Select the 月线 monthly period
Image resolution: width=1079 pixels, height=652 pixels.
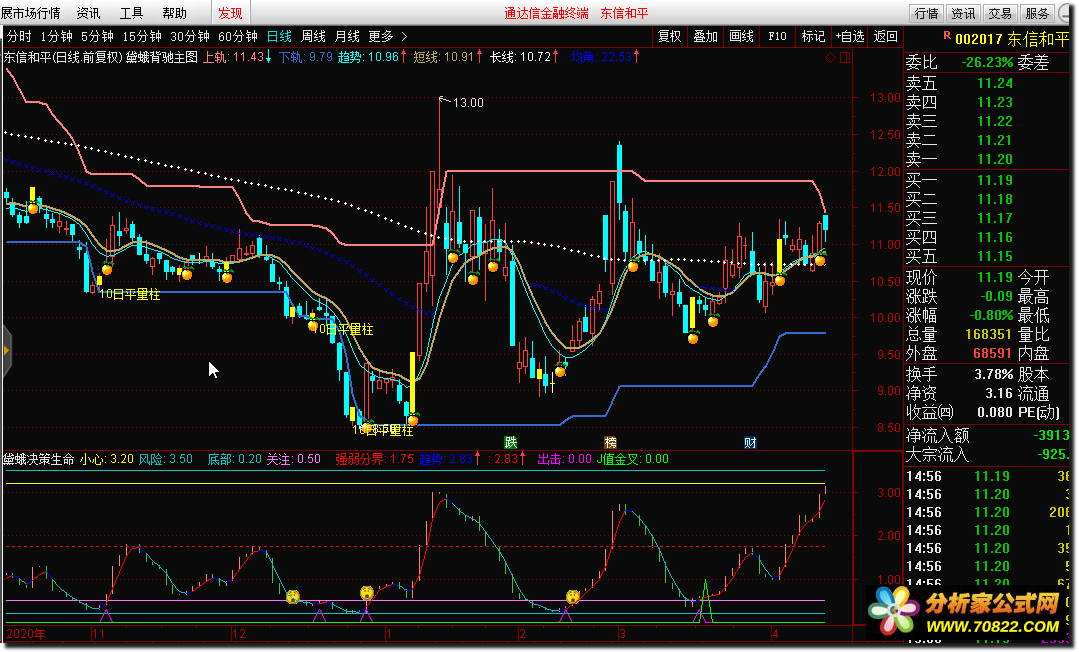pyautogui.click(x=347, y=36)
